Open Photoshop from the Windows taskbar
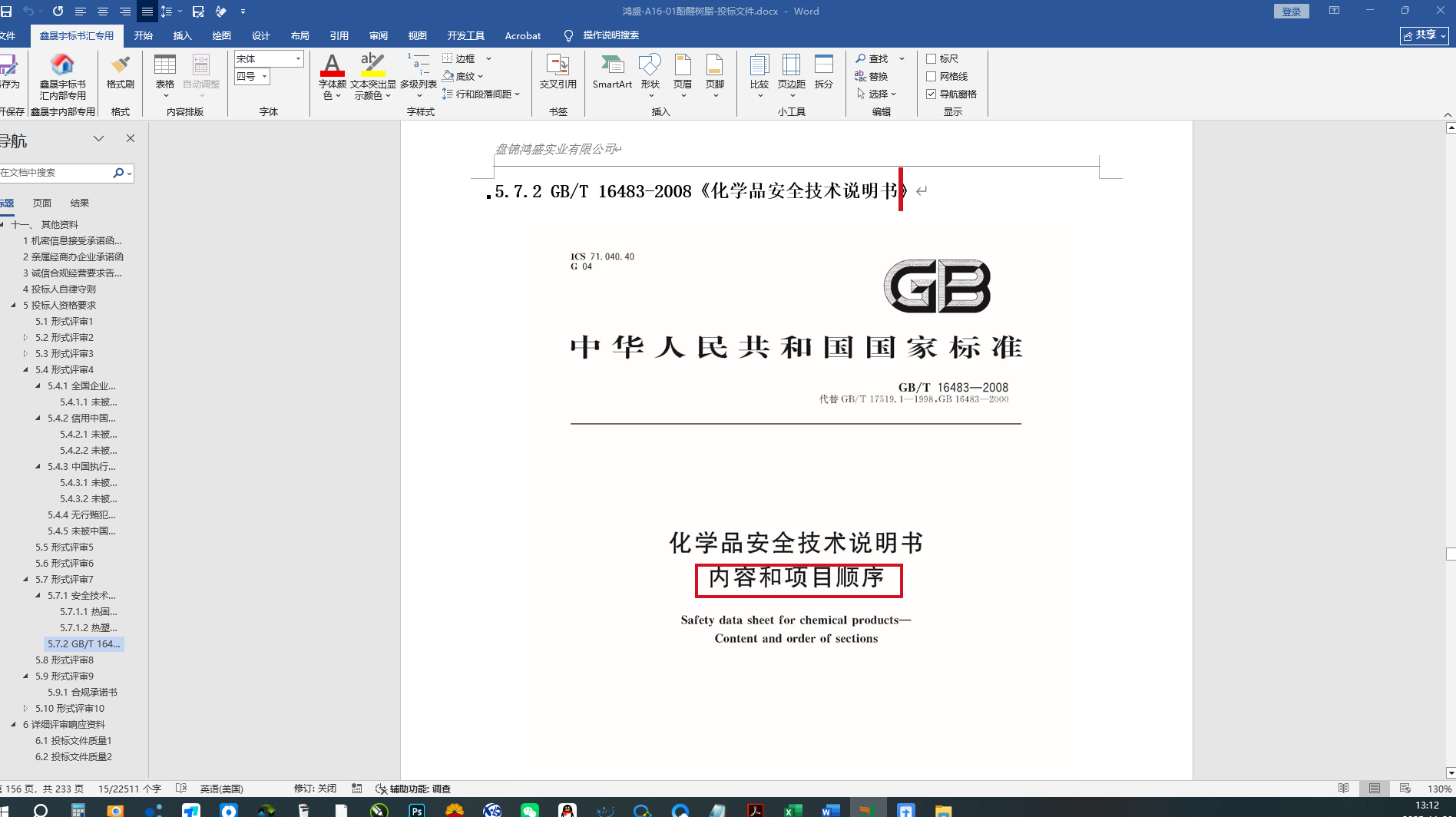This screenshot has height=817, width=1456. [x=417, y=809]
